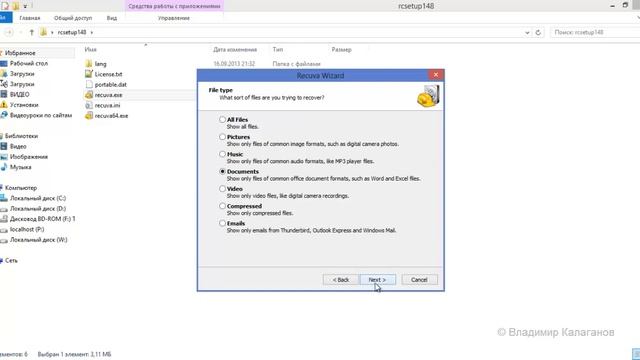
Task: Click the new-folder quick access icon
Action: pos(15,6)
